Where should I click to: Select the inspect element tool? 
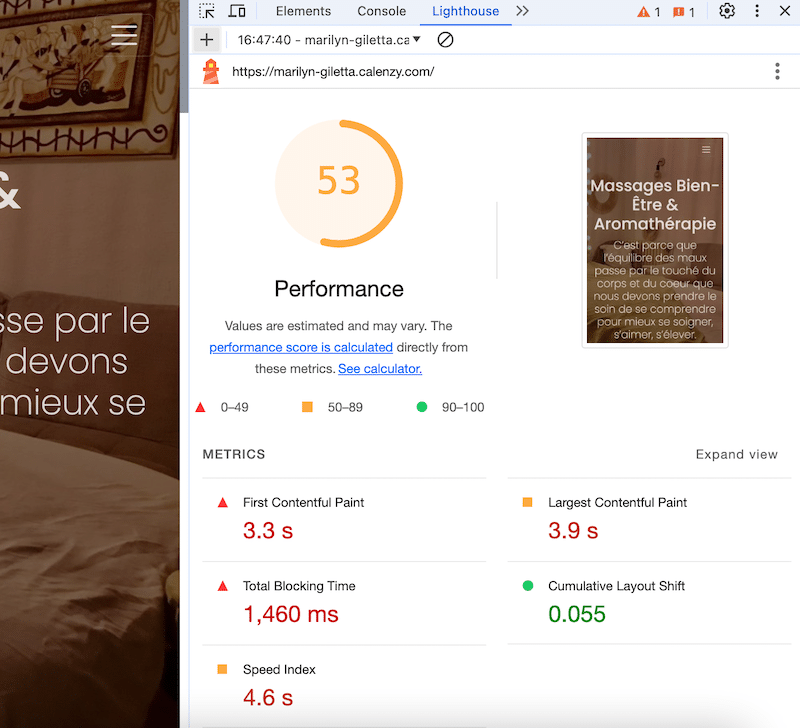(207, 11)
